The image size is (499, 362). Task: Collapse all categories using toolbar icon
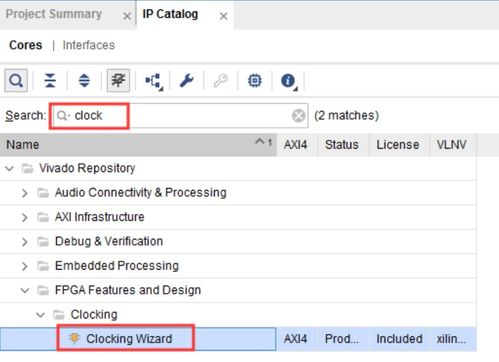coord(50,81)
